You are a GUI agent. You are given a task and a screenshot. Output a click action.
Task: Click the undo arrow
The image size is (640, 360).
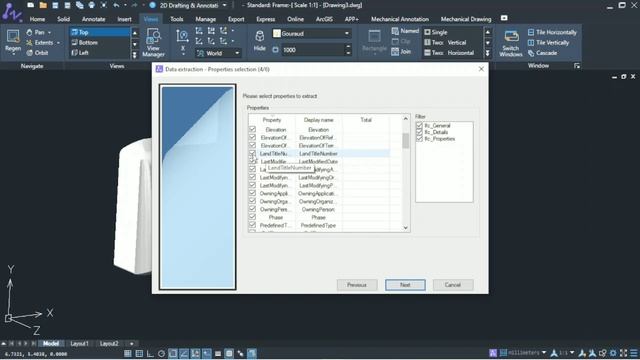(116, 5)
